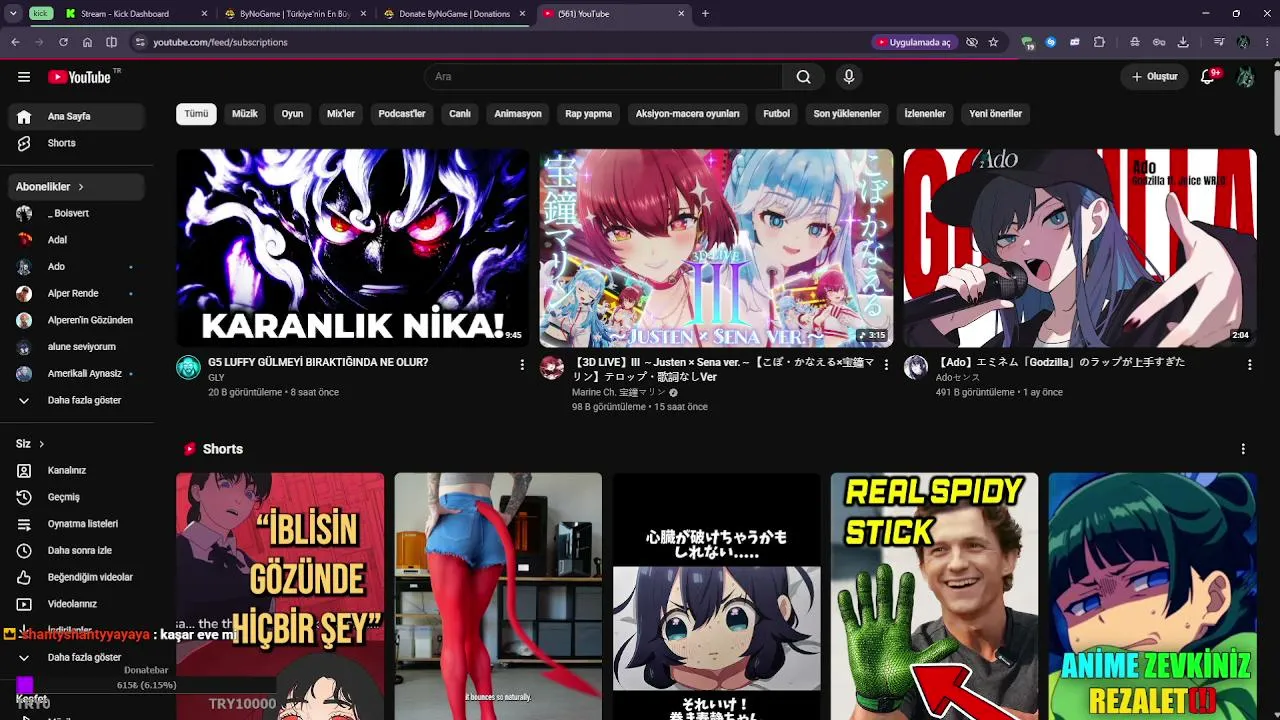The height and width of the screenshot is (720, 1280).
Task: Click the eye-slash icon in address bar
Action: (971, 42)
